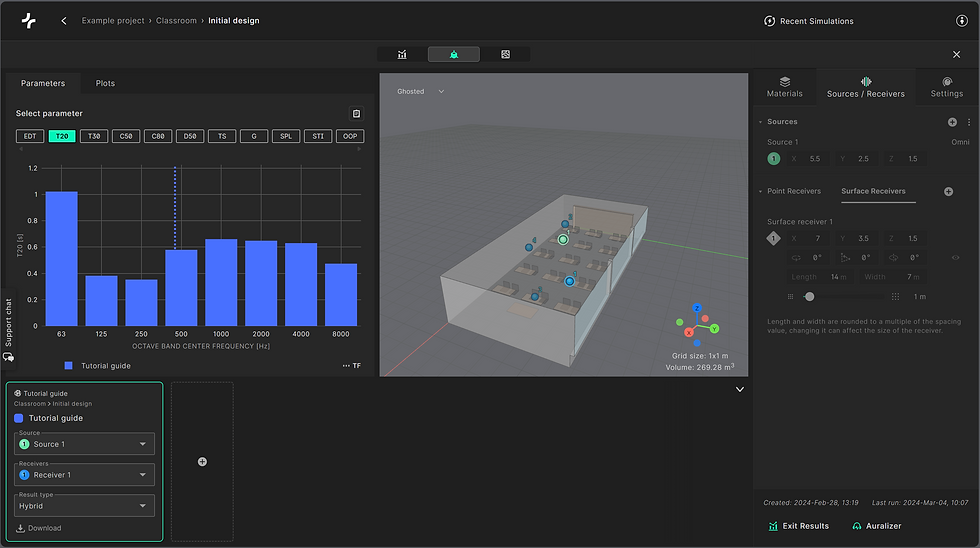Click the Y axis on orientation gizmo
The image size is (980, 548).
(x=714, y=329)
